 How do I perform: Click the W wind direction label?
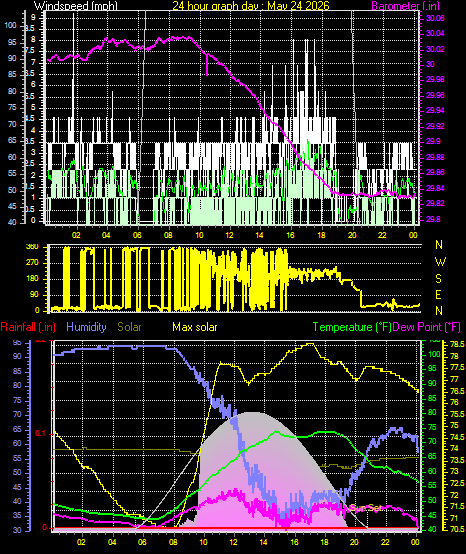(440, 262)
